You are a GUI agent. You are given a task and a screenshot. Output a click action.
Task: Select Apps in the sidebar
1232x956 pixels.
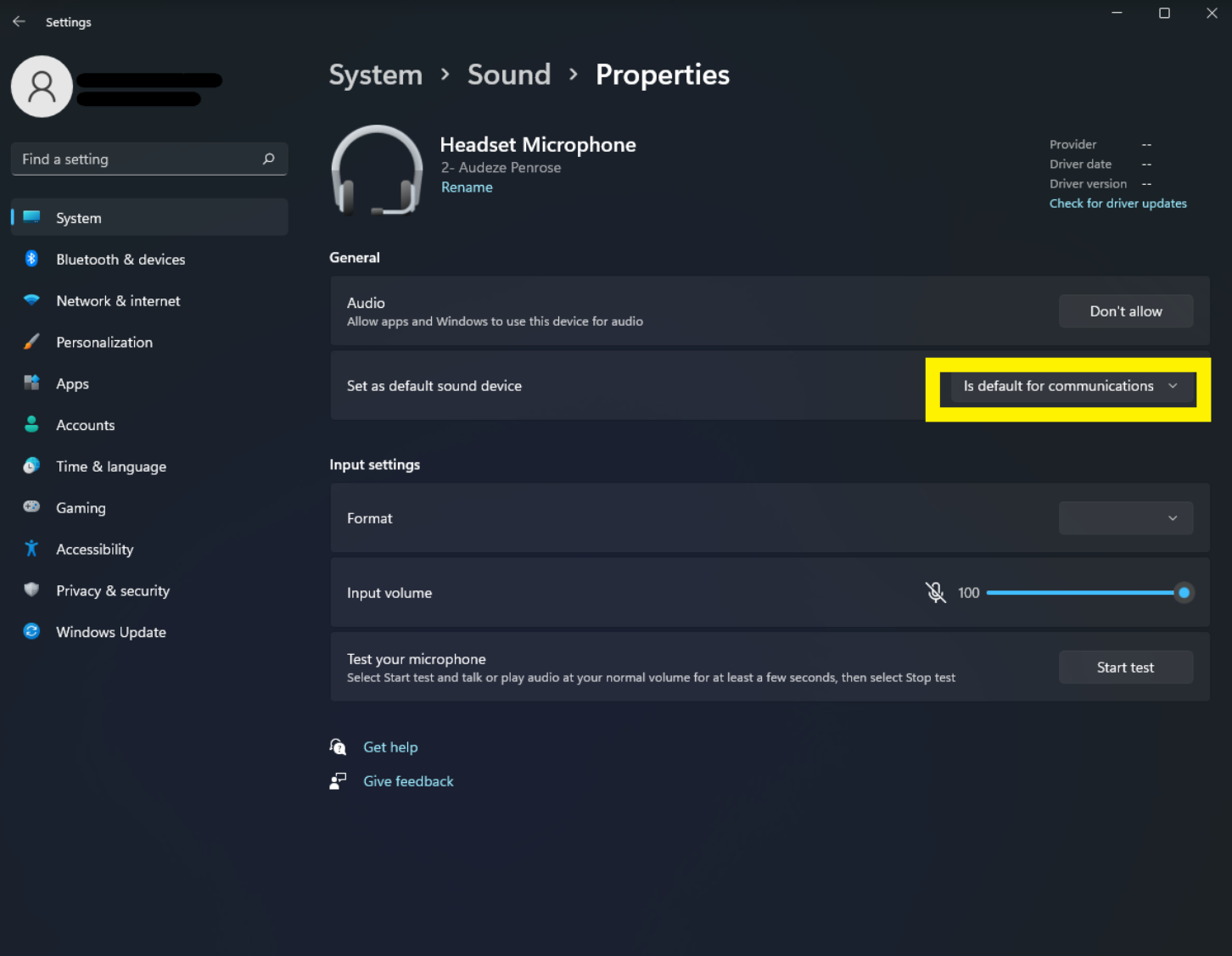149,383
